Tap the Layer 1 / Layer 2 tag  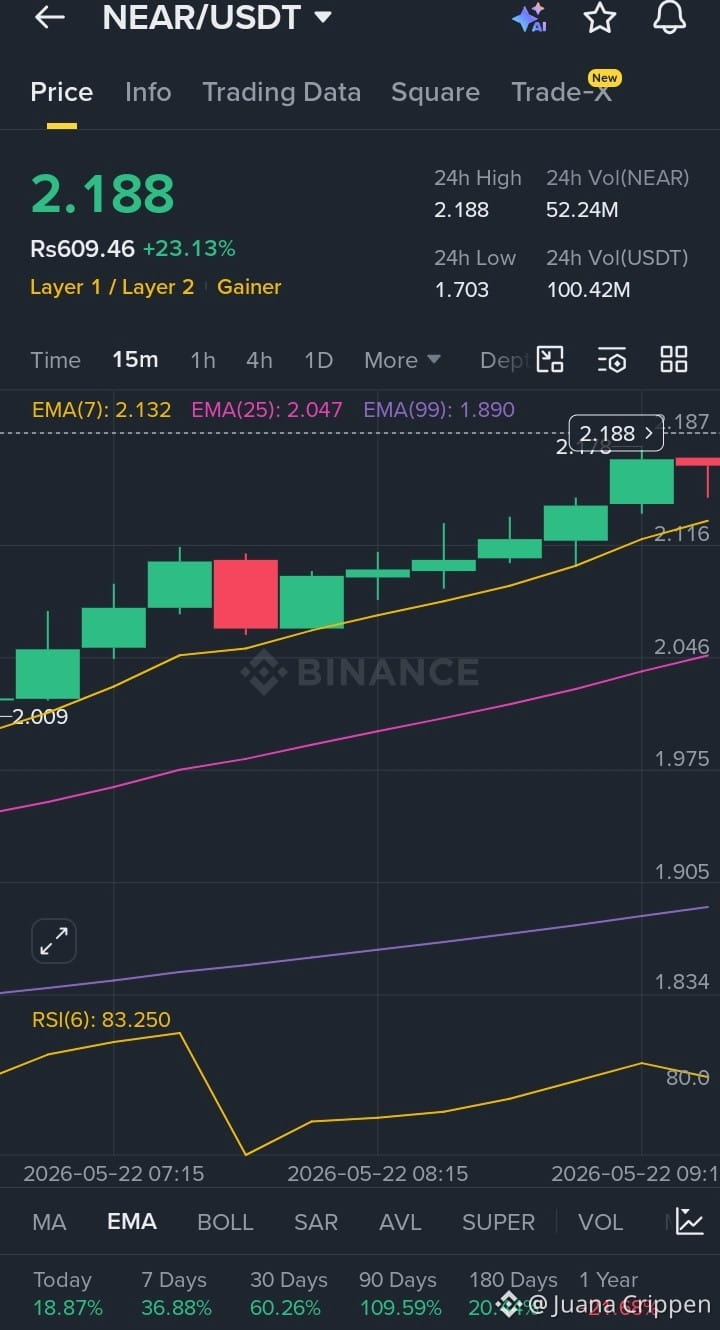click(112, 287)
